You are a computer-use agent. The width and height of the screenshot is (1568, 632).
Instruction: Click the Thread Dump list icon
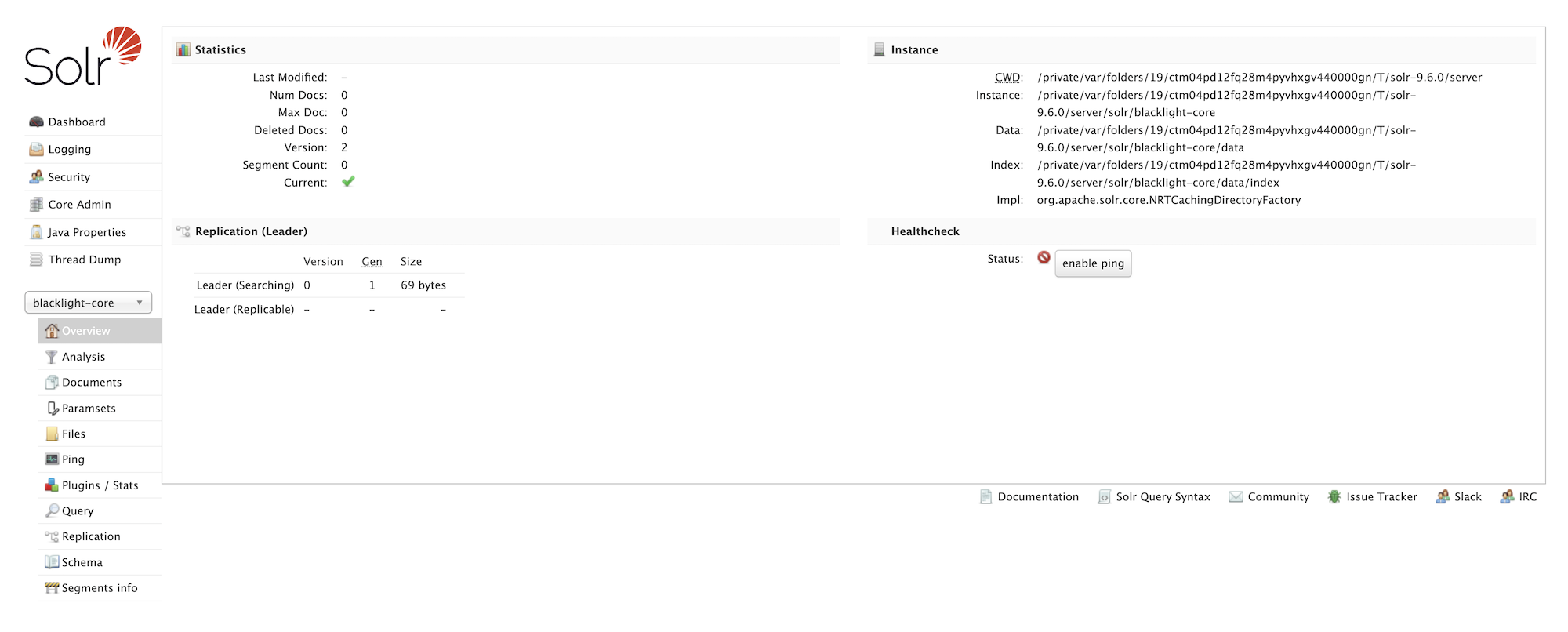[x=36, y=260]
